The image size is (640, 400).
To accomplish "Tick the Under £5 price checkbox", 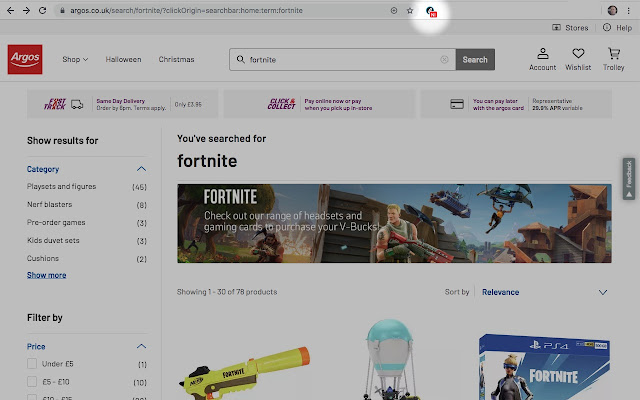I will [32, 363].
